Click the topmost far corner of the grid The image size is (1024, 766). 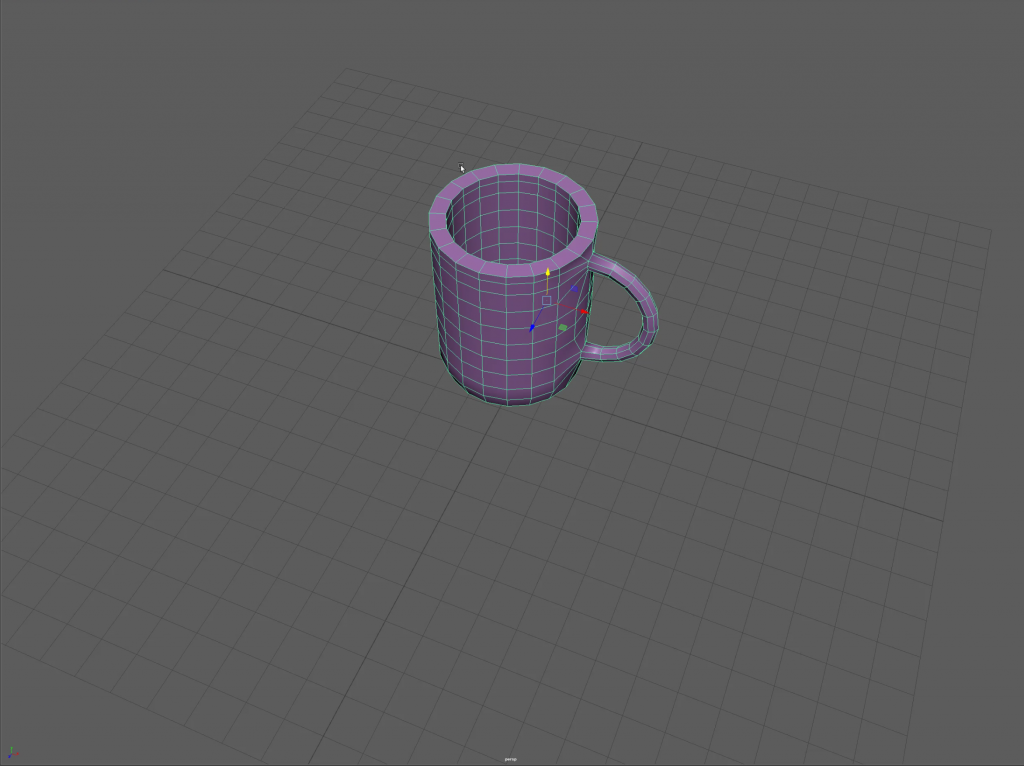click(x=345, y=69)
